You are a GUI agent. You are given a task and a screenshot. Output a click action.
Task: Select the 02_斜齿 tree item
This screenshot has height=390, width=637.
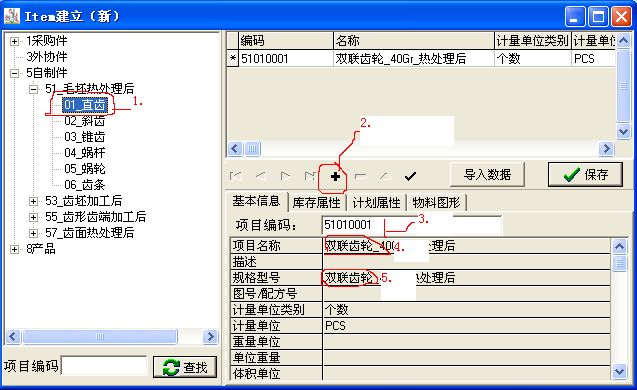(x=84, y=121)
